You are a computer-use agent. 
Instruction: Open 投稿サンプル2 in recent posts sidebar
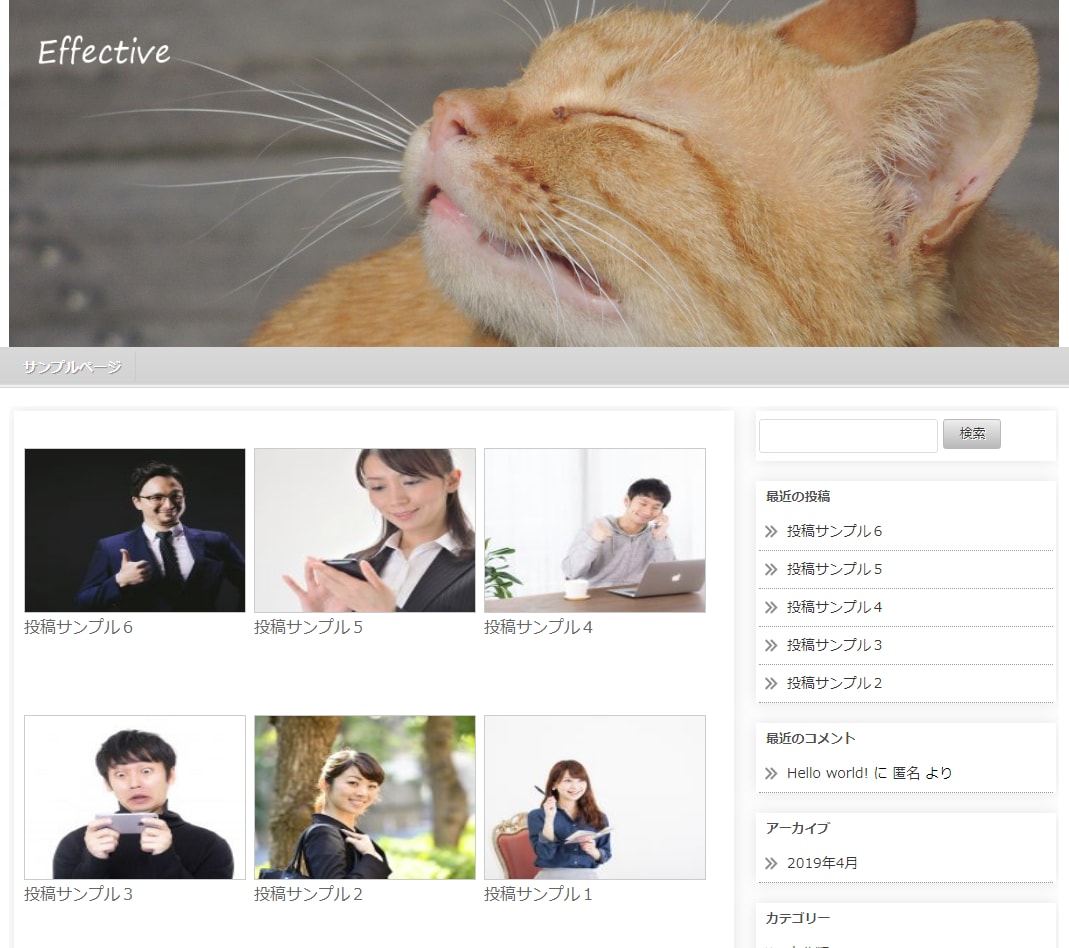tap(834, 683)
